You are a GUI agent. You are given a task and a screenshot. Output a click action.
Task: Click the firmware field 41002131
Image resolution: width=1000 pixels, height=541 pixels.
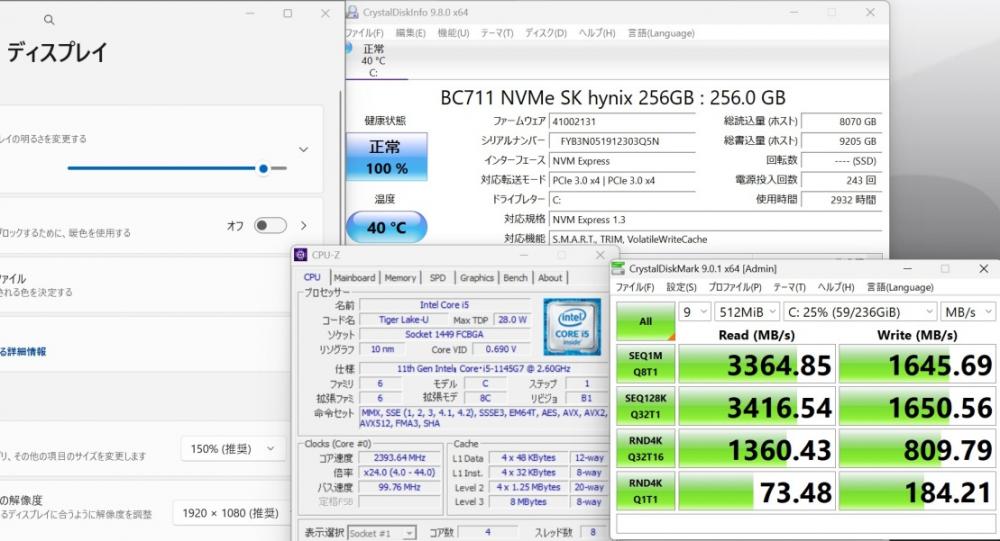tap(622, 121)
